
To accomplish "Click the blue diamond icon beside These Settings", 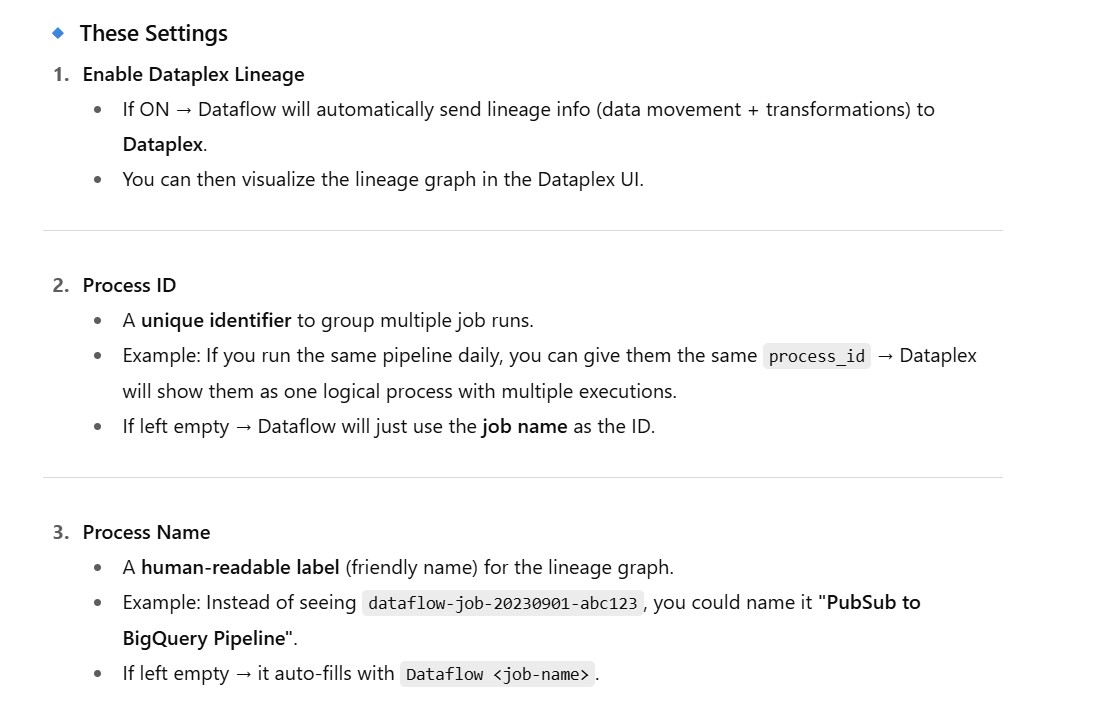I will 58,33.
